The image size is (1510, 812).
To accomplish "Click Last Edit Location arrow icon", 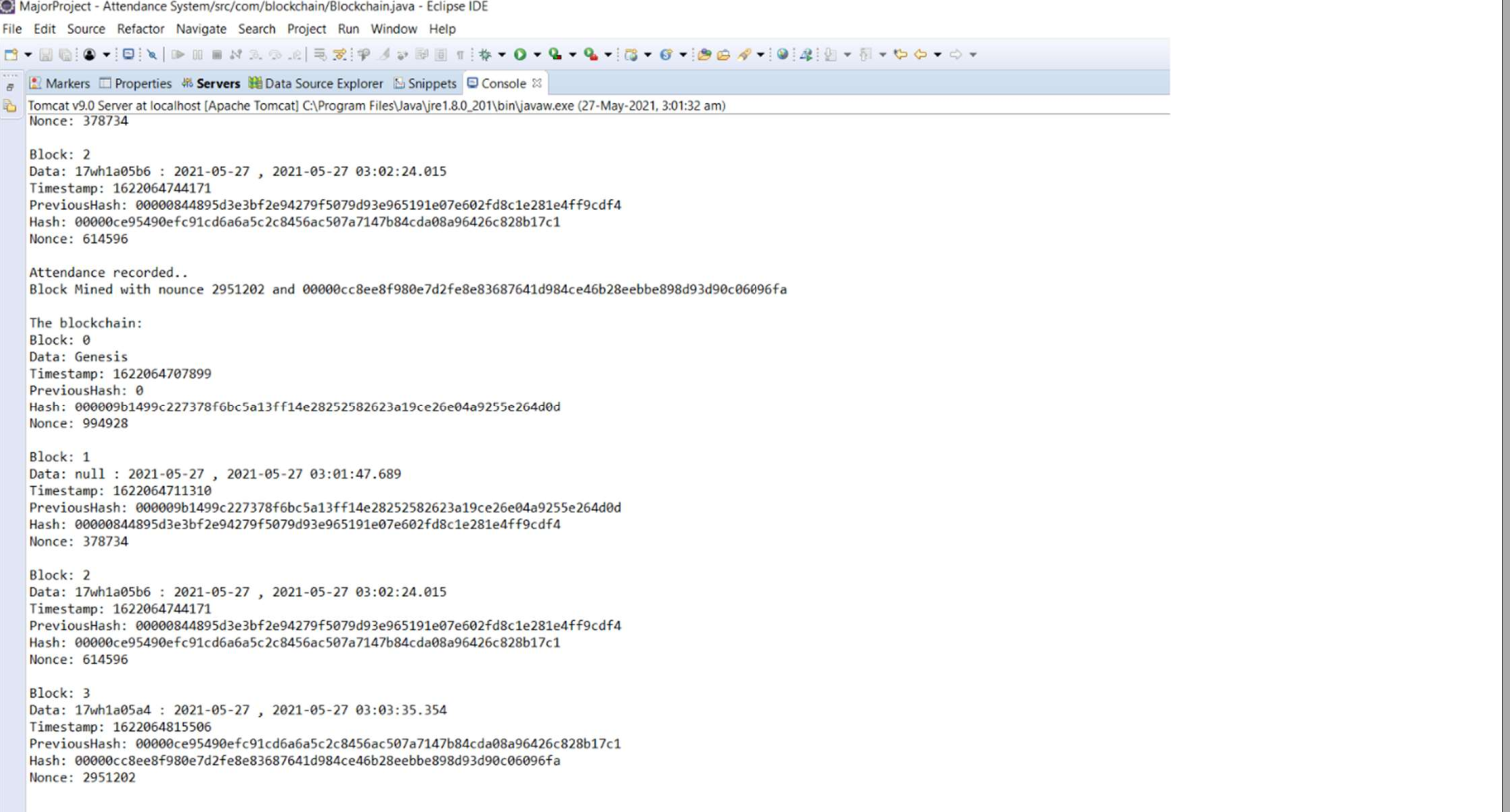I will click(901, 54).
